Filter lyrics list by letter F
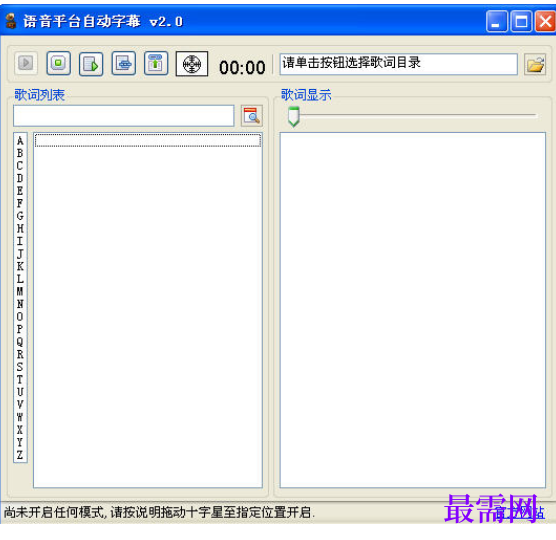 coord(20,204)
